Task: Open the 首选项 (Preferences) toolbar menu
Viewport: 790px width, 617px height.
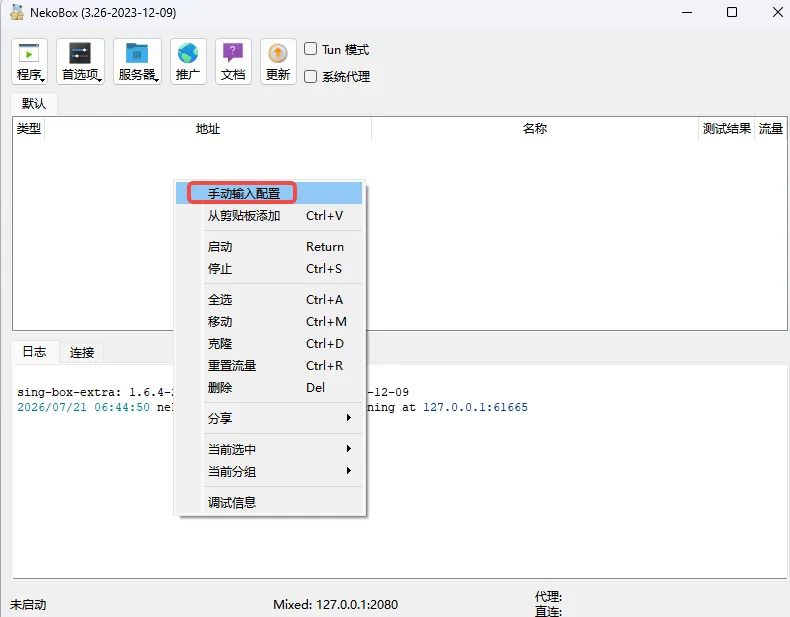Action: click(81, 61)
